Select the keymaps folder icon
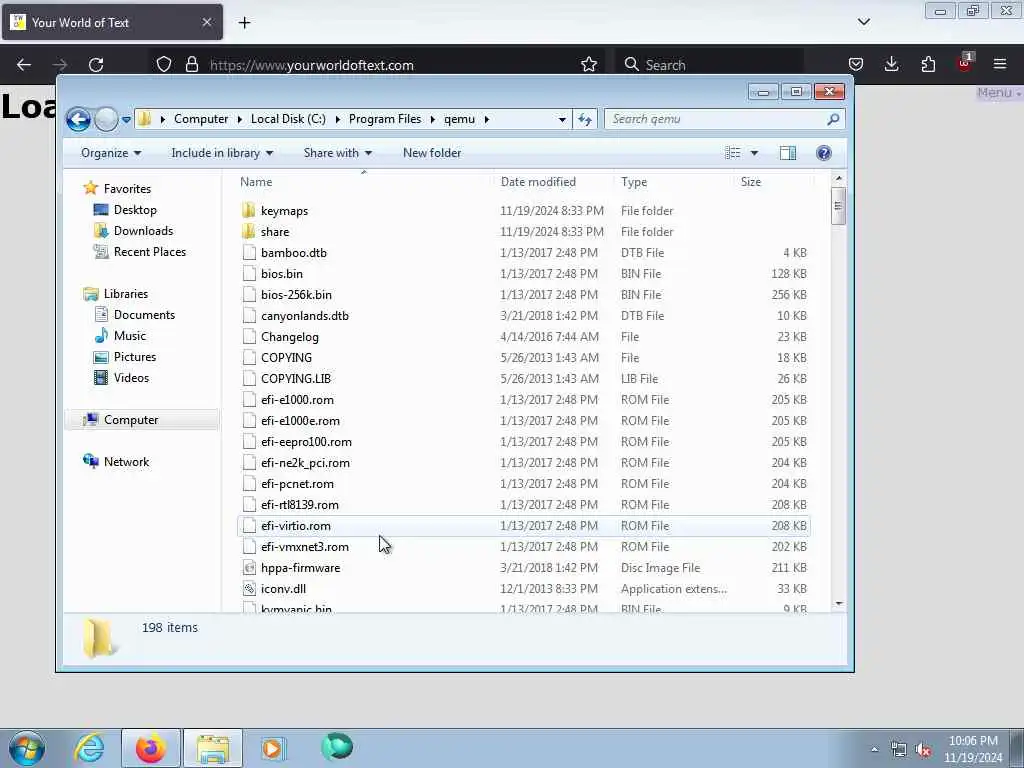 click(248, 210)
